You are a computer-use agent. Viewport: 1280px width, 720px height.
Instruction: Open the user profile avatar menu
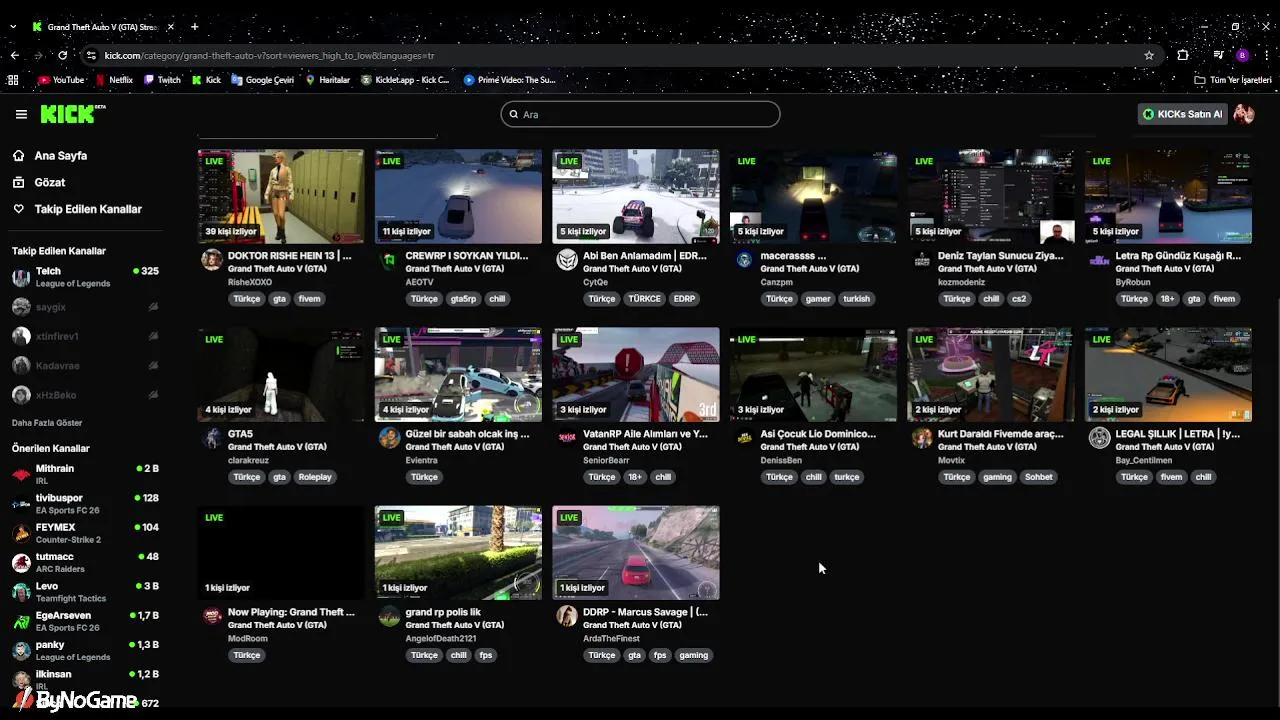point(1244,114)
